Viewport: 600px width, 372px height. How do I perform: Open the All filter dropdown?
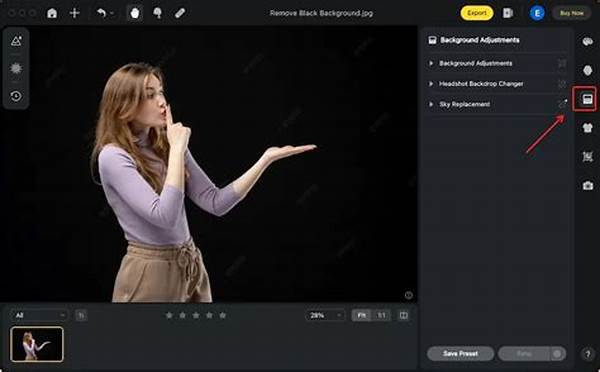click(39, 315)
